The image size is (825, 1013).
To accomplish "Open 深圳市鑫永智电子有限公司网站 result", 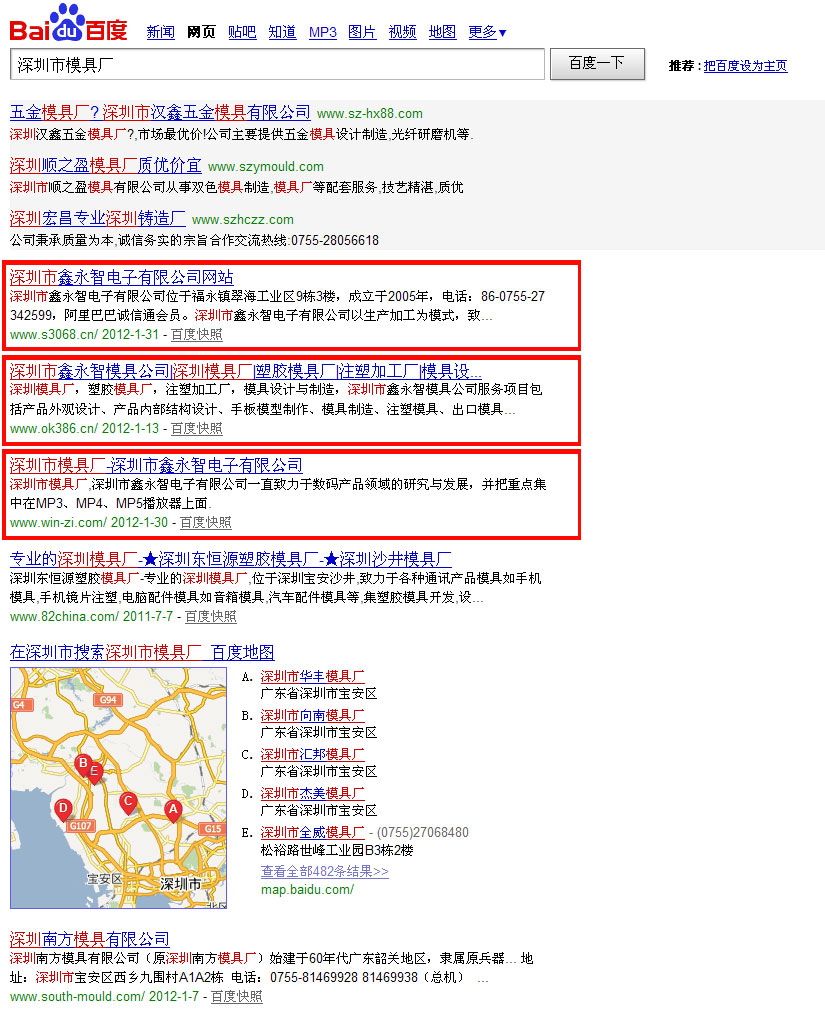I will (x=122, y=278).
